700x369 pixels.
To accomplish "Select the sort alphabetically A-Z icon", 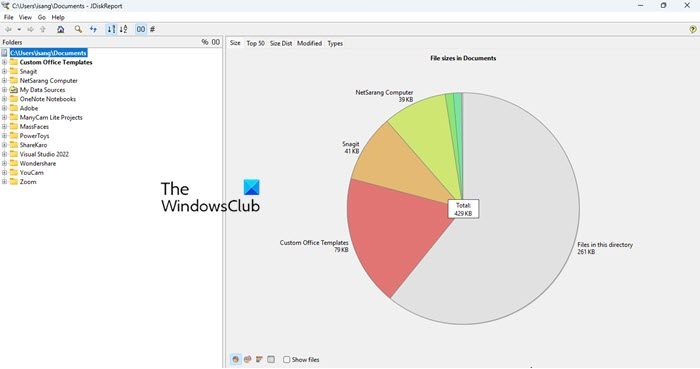I will (123, 29).
